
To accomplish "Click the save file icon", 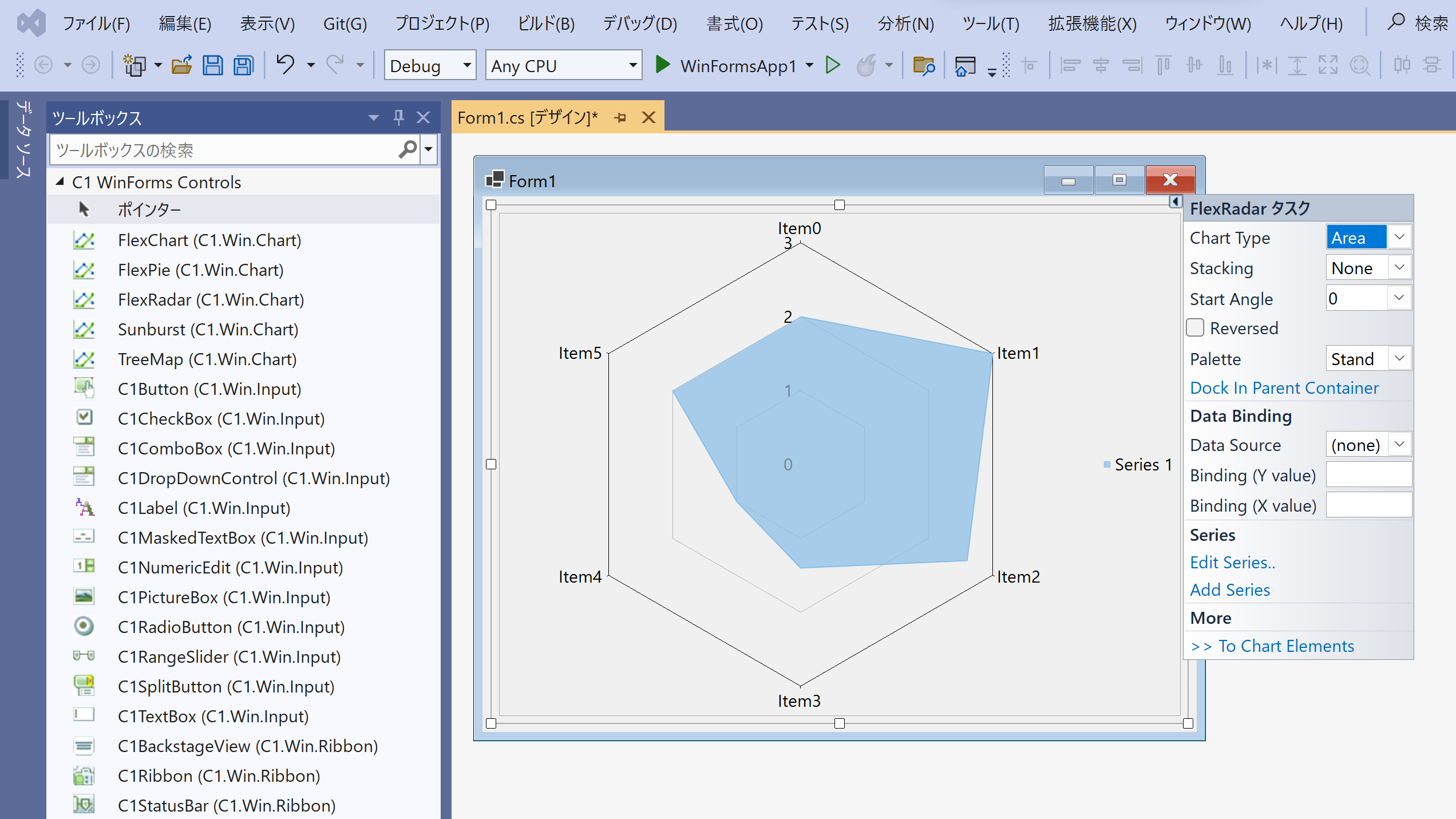I will pos(213,65).
